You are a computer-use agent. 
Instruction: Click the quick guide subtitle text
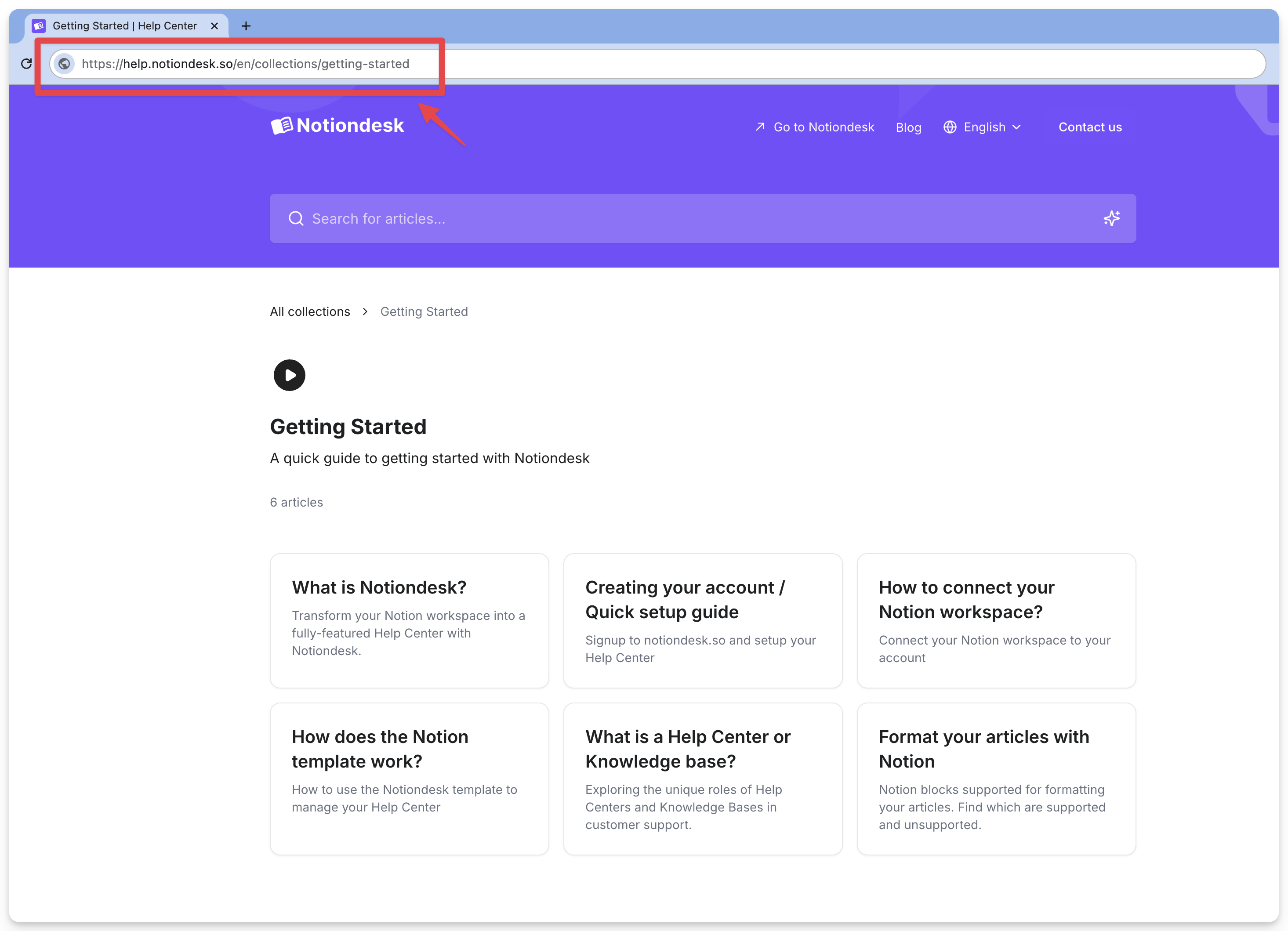click(x=430, y=458)
